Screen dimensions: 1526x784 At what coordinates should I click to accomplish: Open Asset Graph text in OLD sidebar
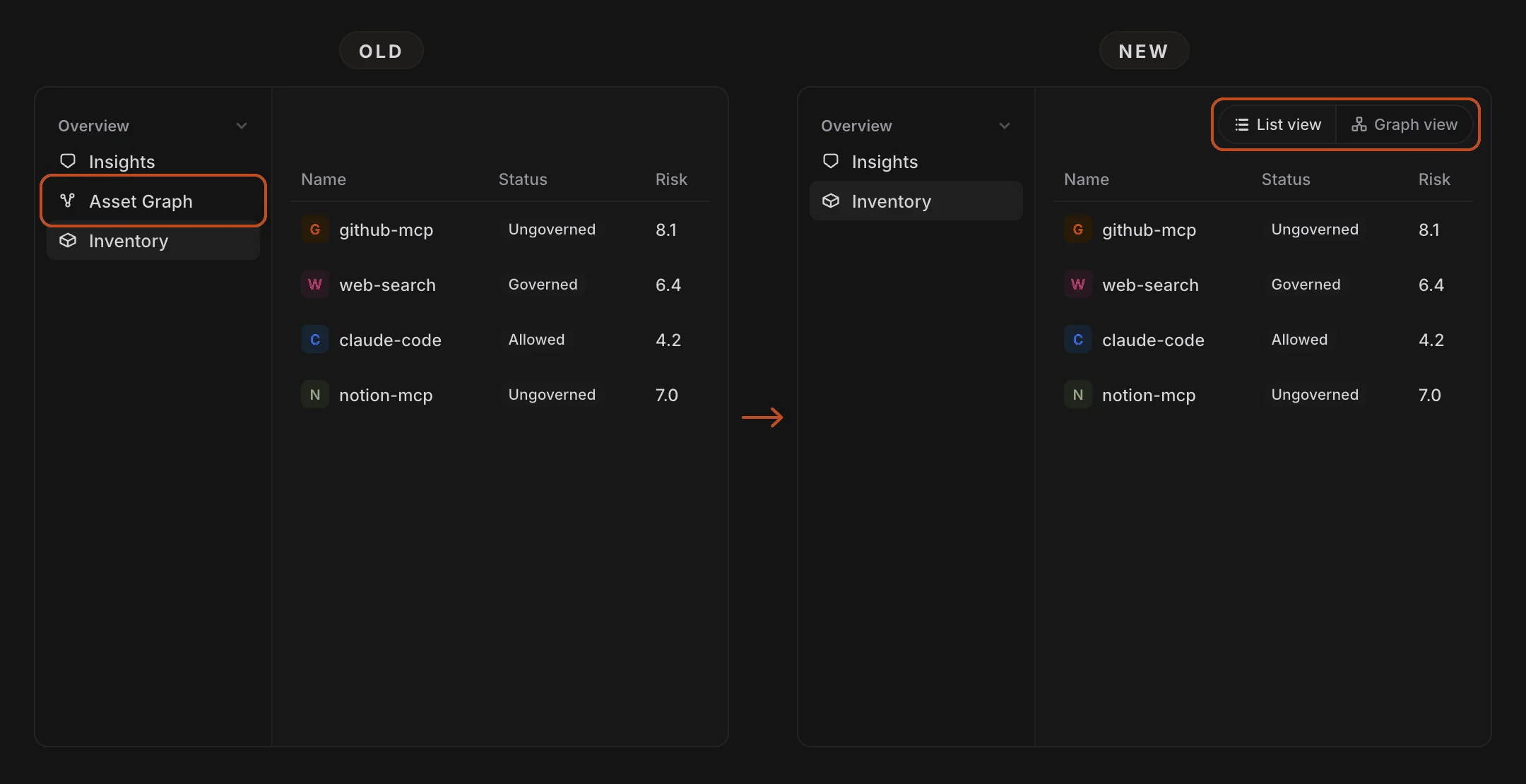[141, 201]
